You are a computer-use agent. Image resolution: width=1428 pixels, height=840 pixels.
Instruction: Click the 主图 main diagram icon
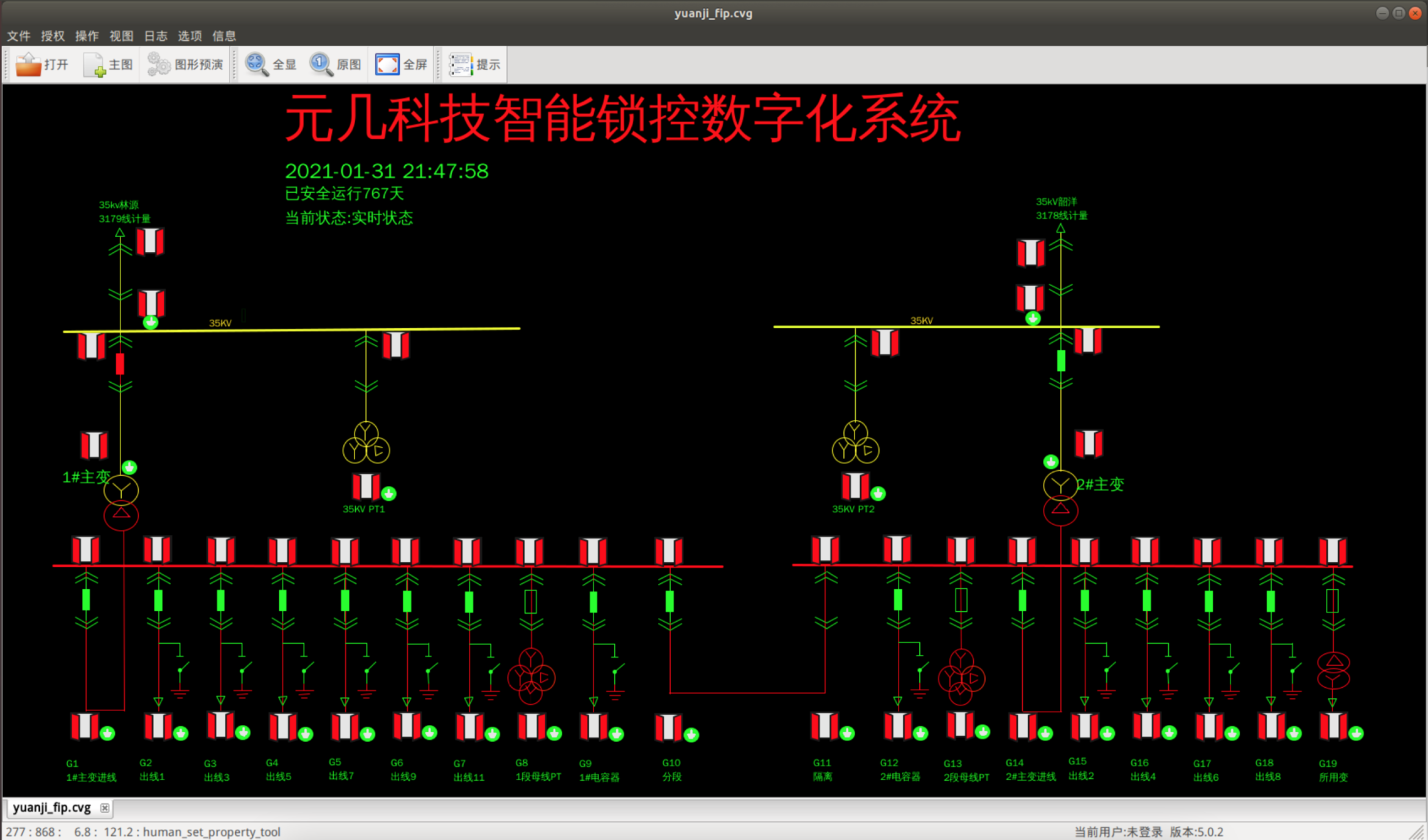point(95,65)
